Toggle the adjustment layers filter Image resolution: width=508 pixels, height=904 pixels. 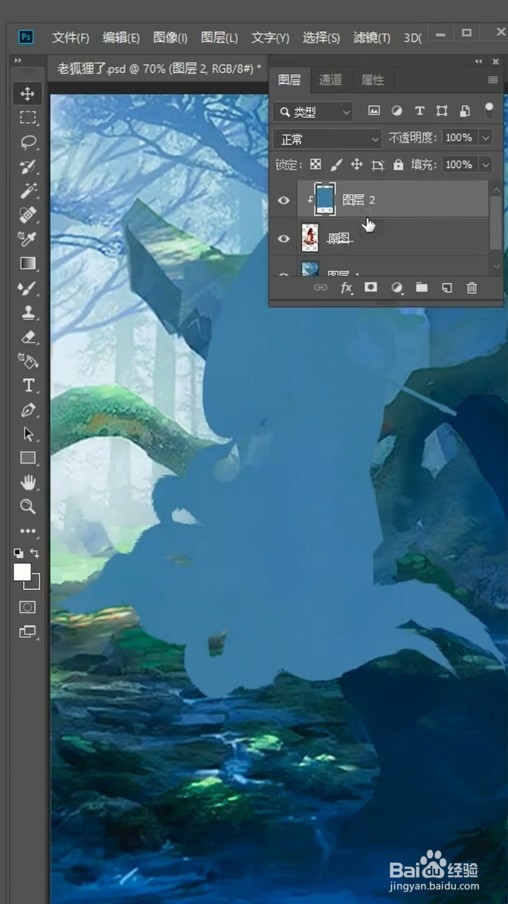397,110
